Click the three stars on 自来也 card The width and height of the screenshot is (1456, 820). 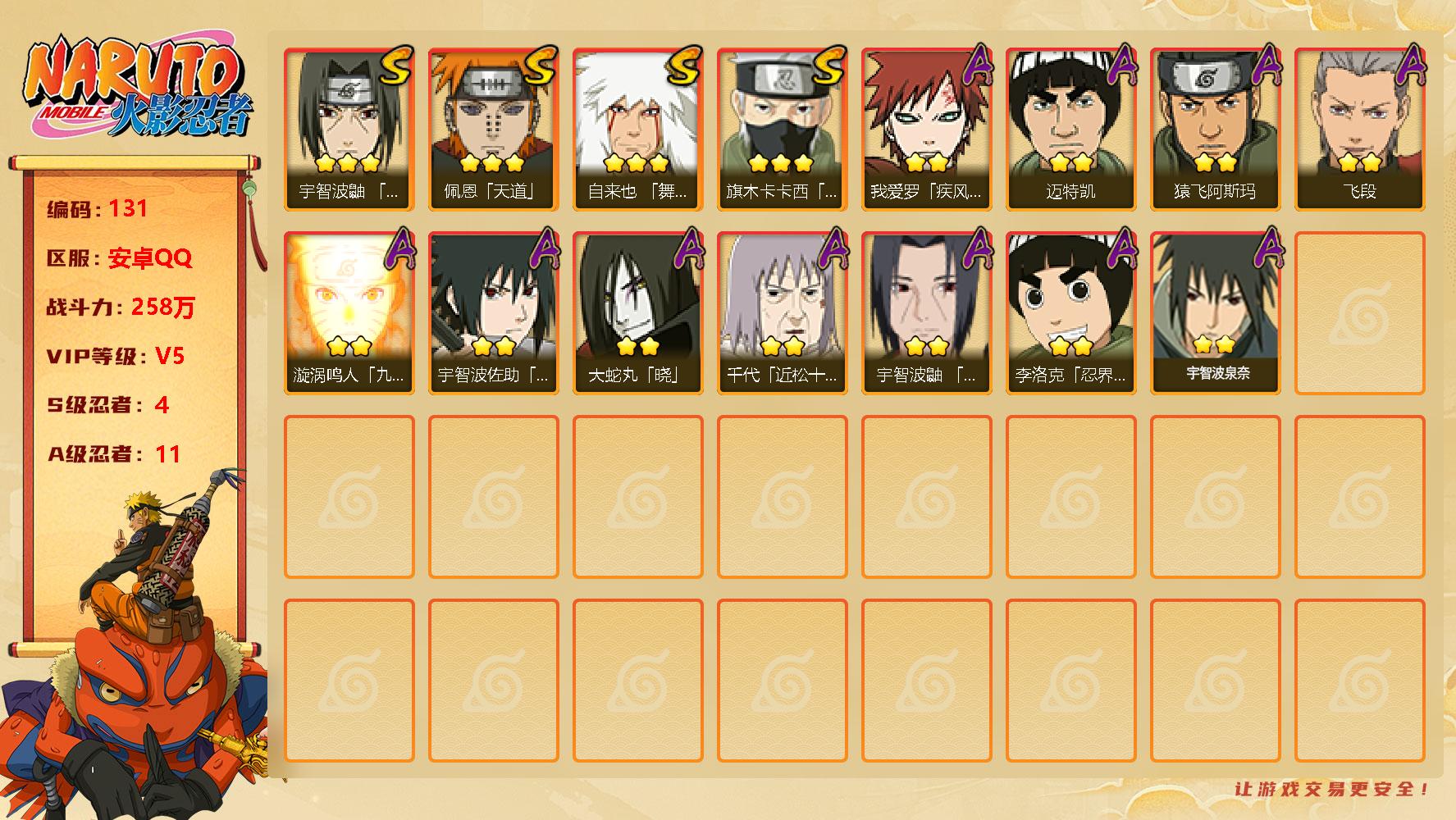[x=637, y=162]
